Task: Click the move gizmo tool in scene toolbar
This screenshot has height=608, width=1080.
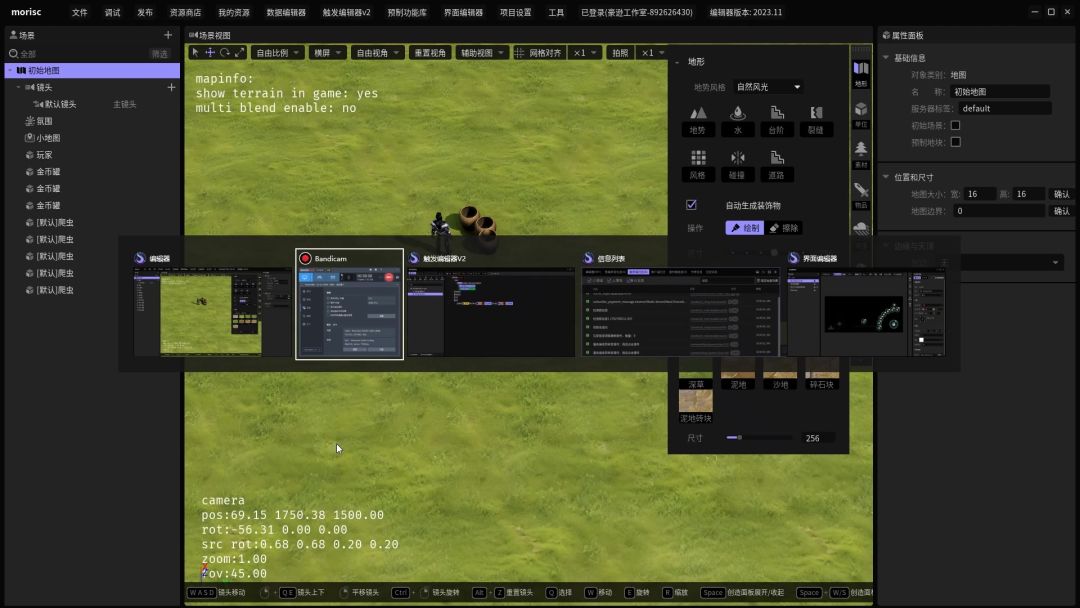Action: (x=210, y=53)
